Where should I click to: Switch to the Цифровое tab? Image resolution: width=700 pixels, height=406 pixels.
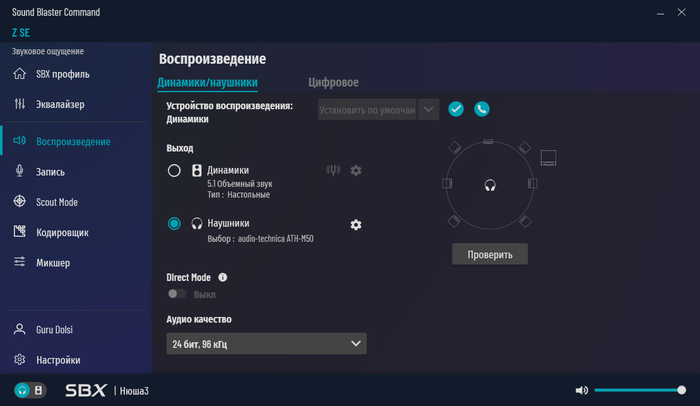333,82
